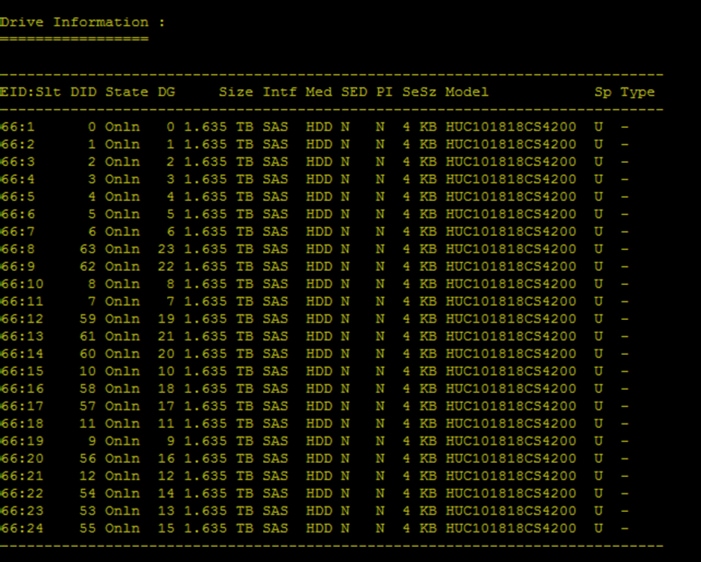Select slot entry '66:5'
This screenshot has height=562, width=701.
point(17,197)
